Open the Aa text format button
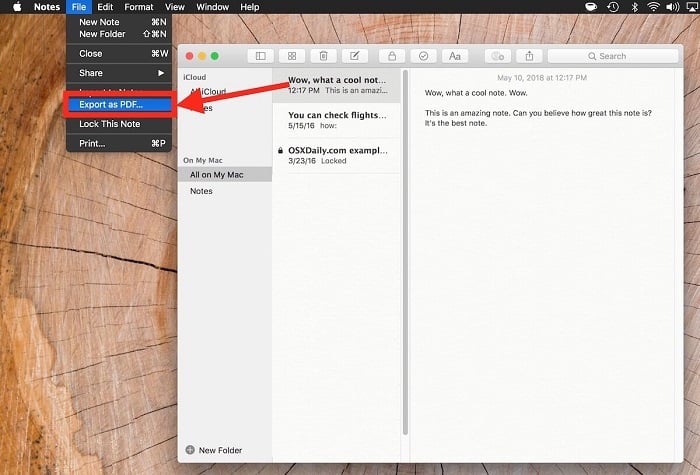700x475 pixels. [x=455, y=56]
